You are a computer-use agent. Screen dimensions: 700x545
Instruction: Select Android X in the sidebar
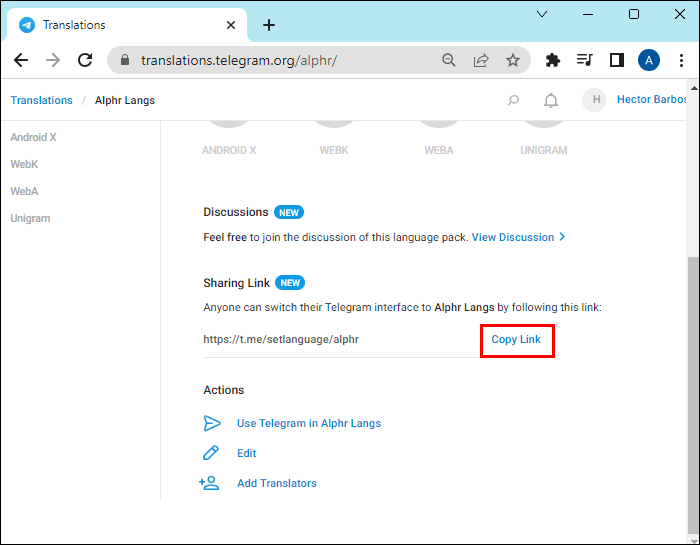point(33,137)
